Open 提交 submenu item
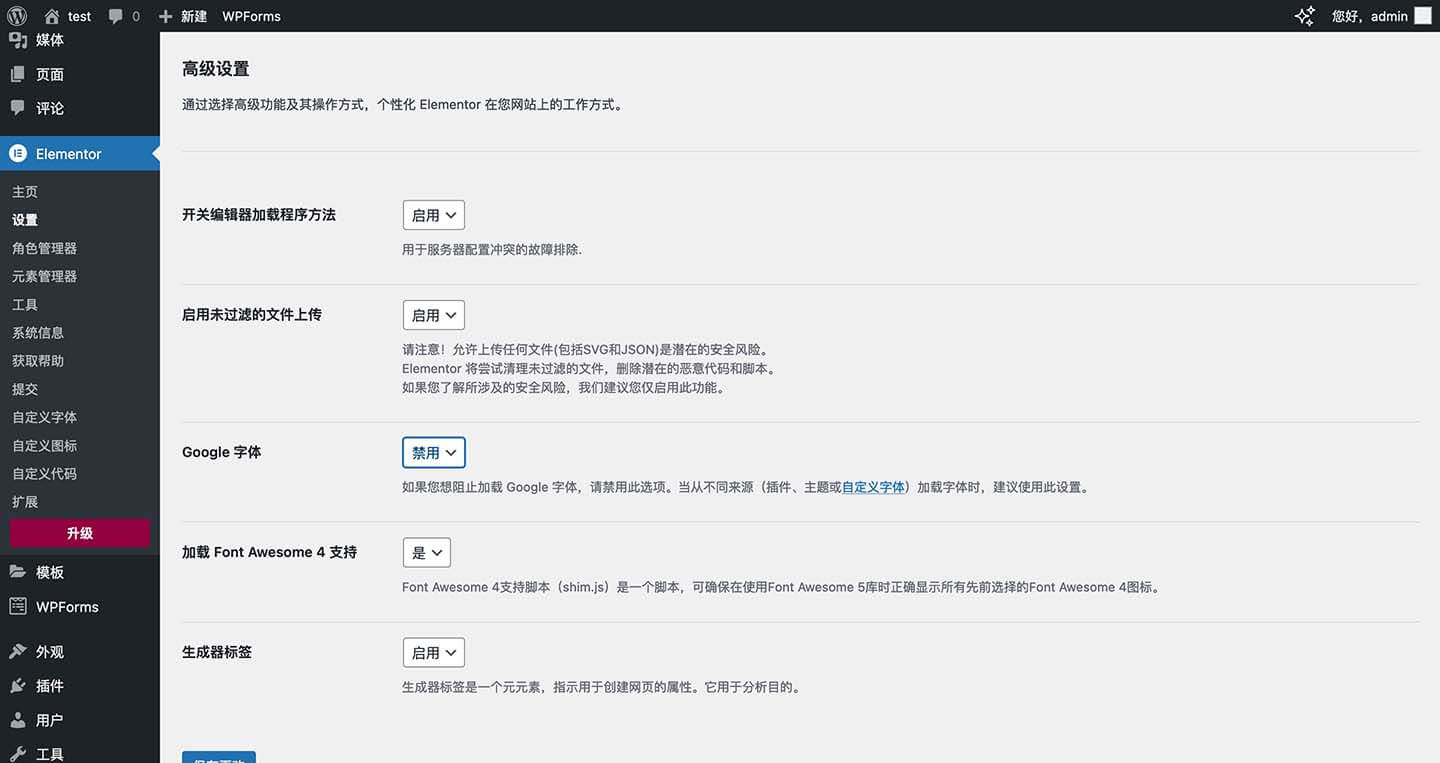The width and height of the screenshot is (1440, 763). click(x=25, y=388)
